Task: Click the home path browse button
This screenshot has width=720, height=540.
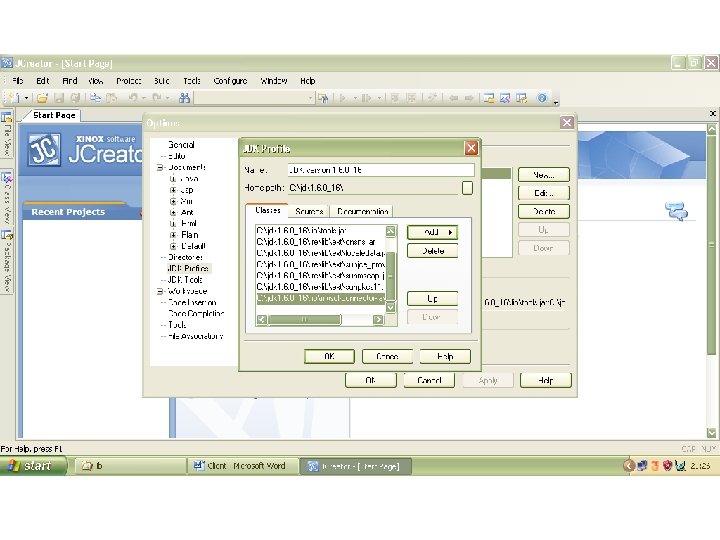Action: (x=467, y=188)
